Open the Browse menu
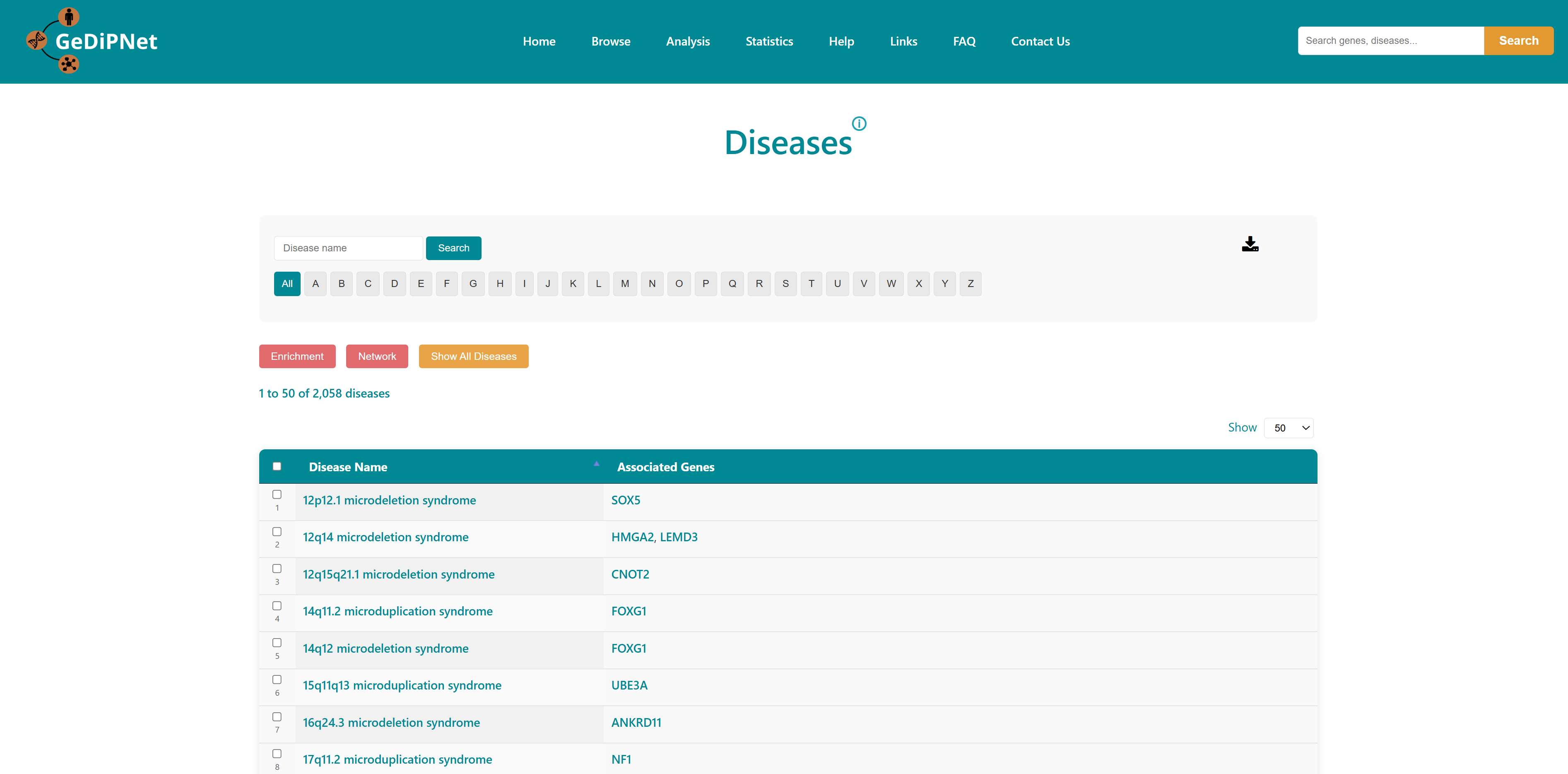 click(611, 41)
